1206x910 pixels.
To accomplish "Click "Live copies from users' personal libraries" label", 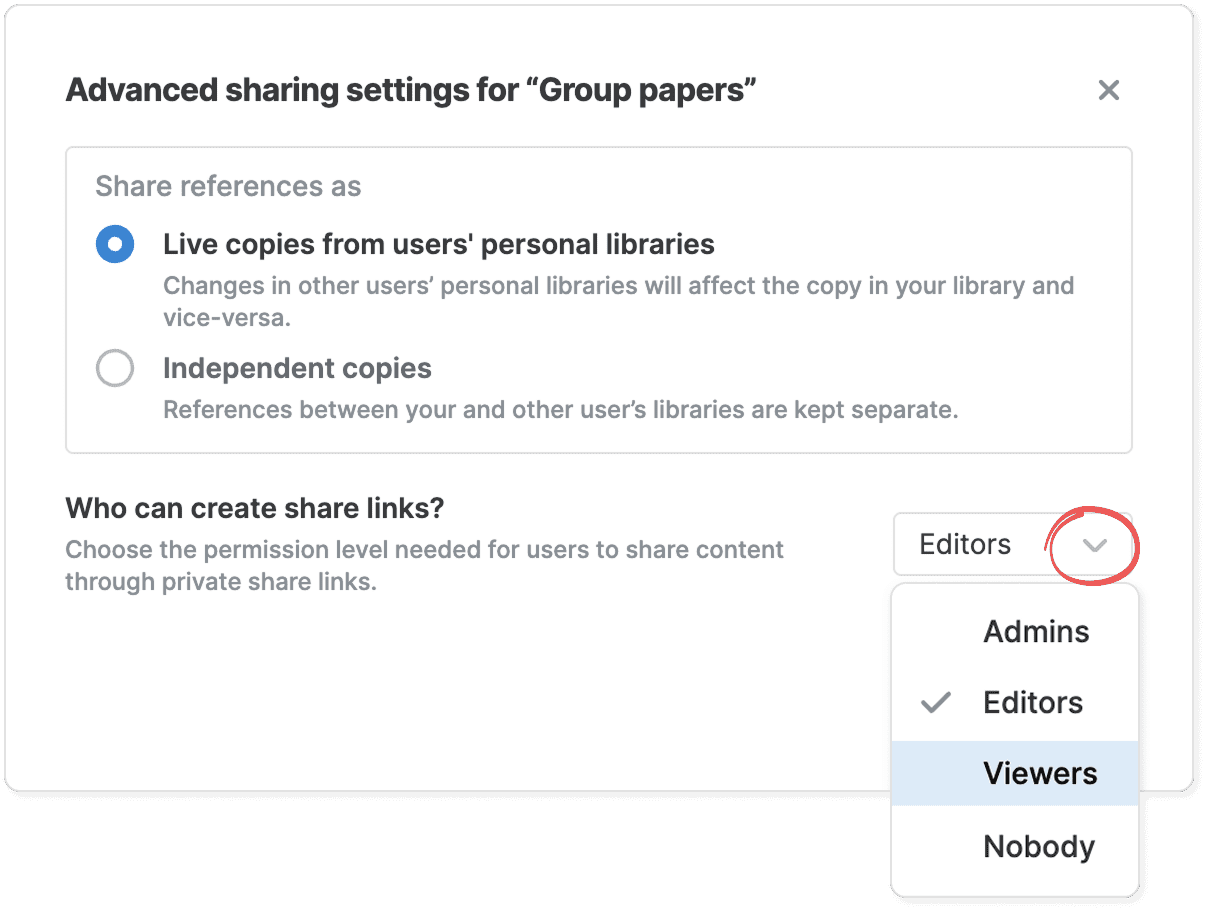I will [x=438, y=244].
